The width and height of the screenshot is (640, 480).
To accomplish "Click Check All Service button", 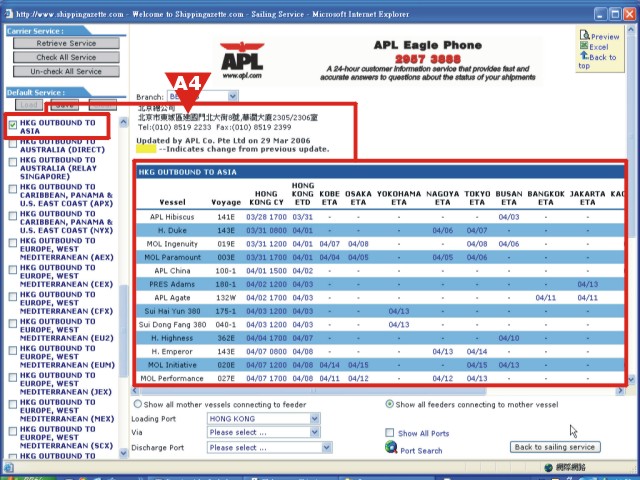I will coord(66,57).
